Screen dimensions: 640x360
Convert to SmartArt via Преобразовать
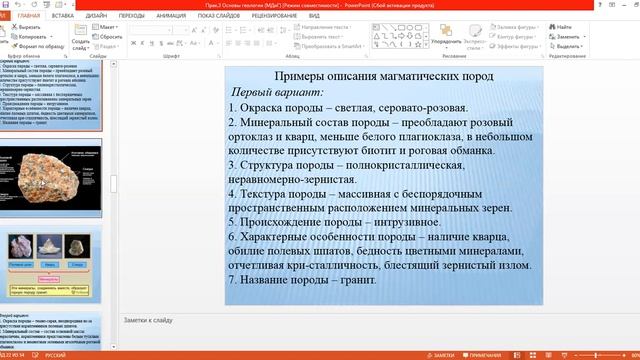(x=329, y=47)
